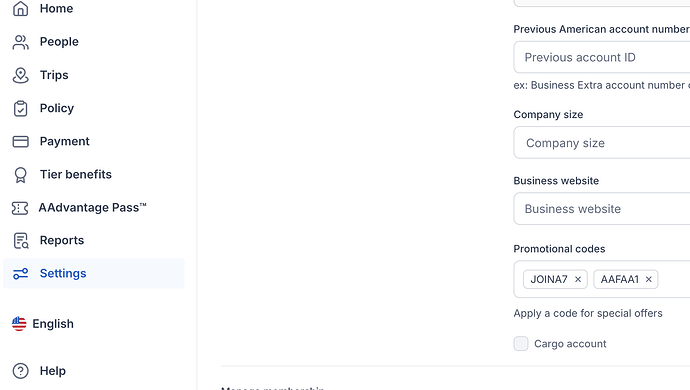Click the Reports document icon
The width and height of the screenshot is (690, 390).
click(x=21, y=241)
